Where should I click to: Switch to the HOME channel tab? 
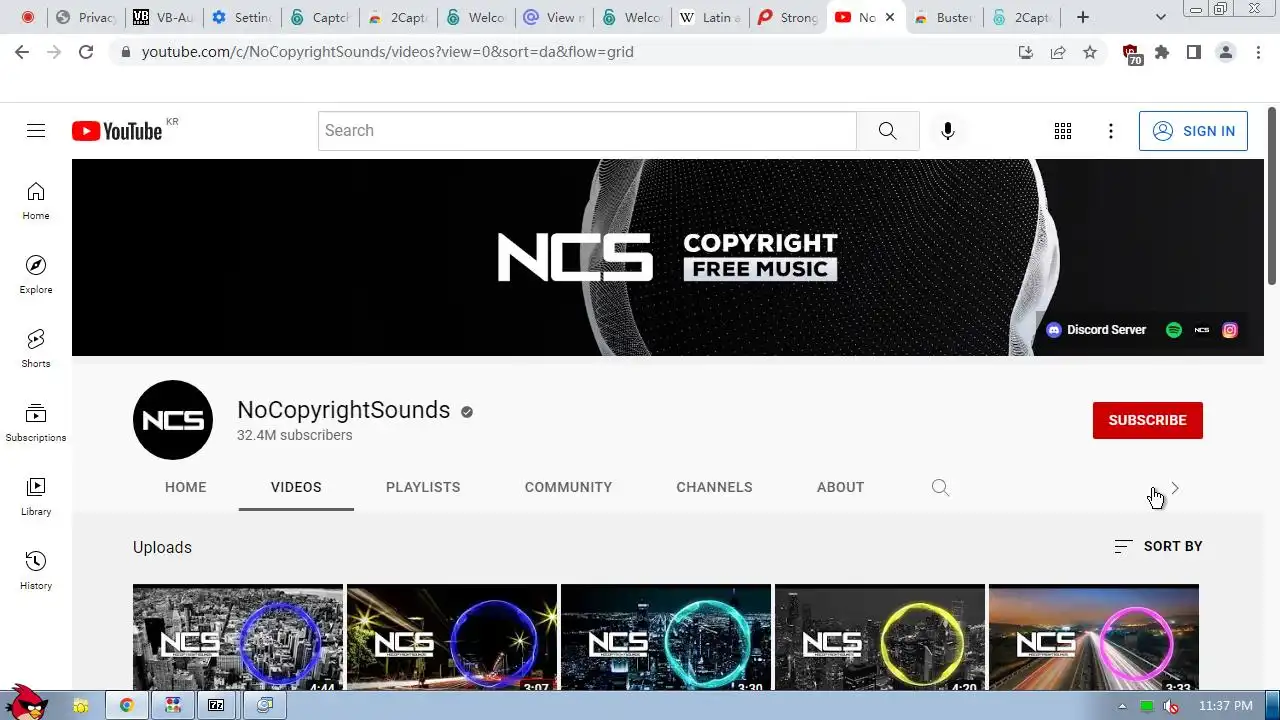[186, 487]
